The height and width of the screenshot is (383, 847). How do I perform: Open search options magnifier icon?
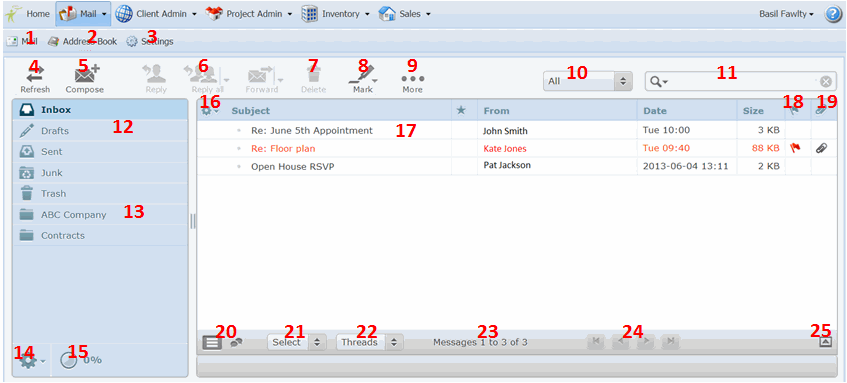tap(658, 82)
